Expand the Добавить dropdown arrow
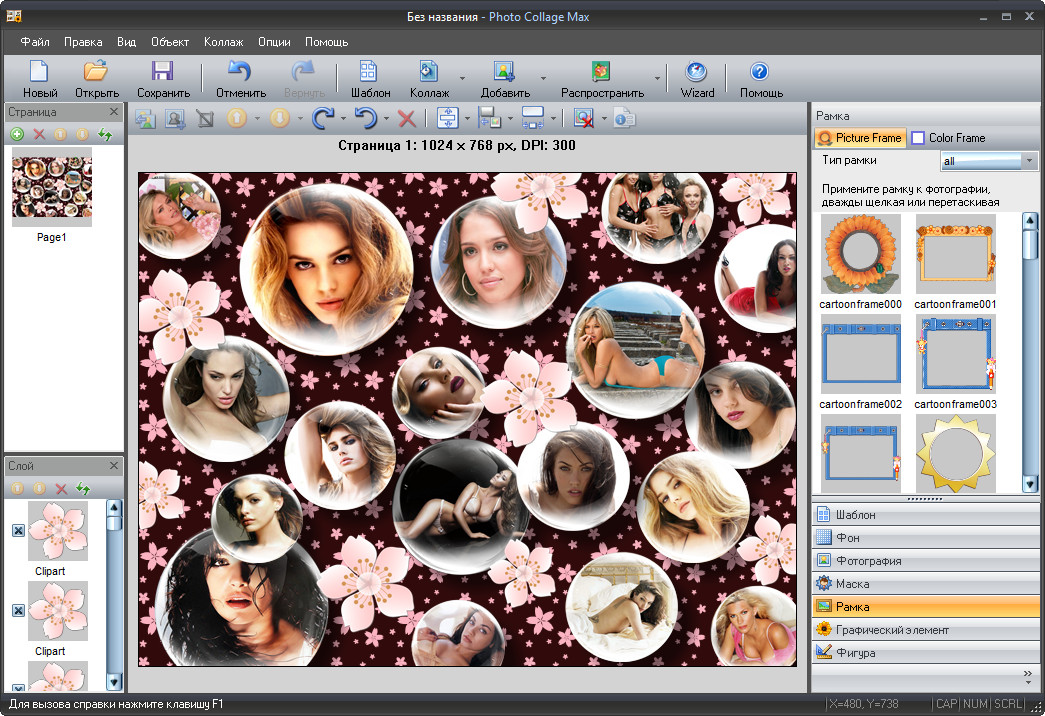1045x716 pixels. pos(543,78)
